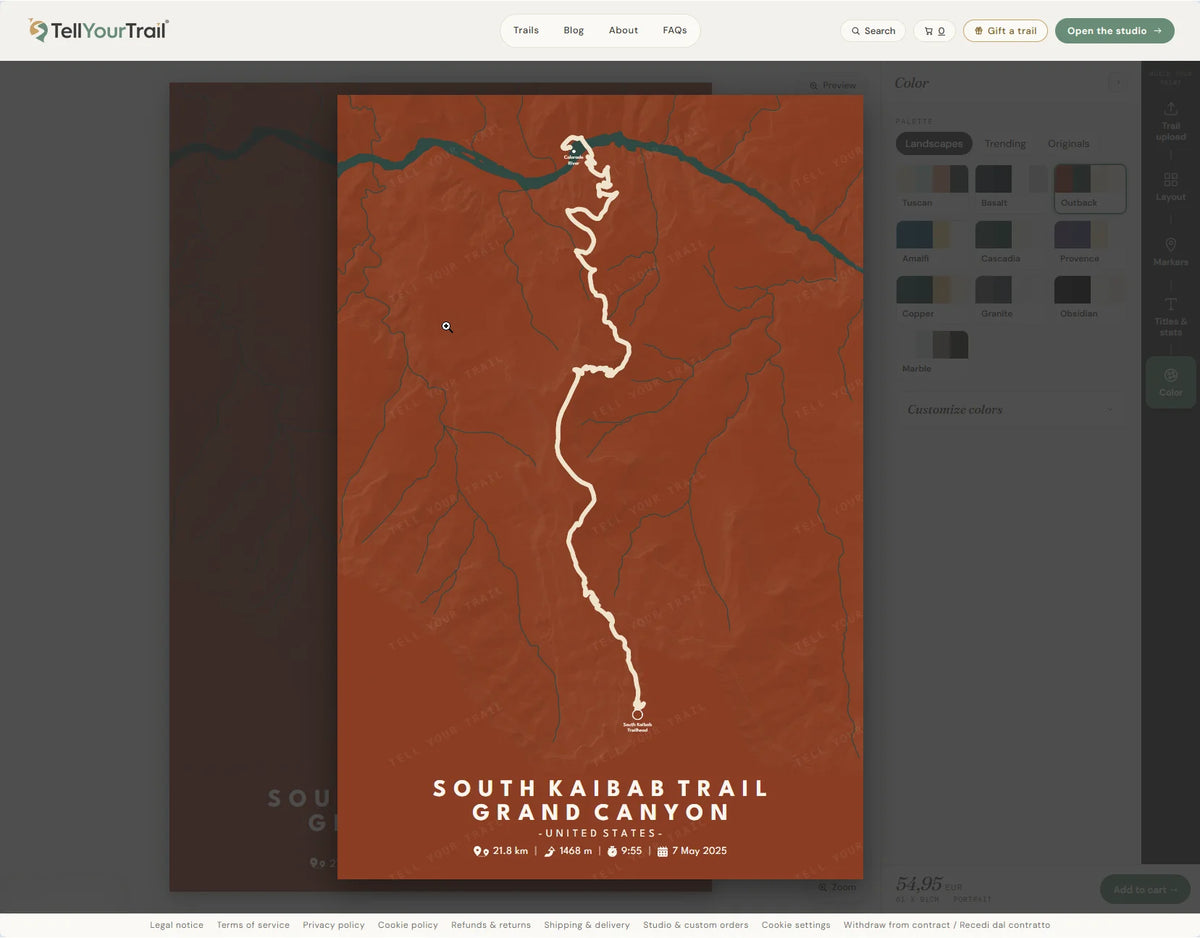This screenshot has height=938, width=1200.
Task: Click the 54,95 EUR price
Action: tap(929, 884)
